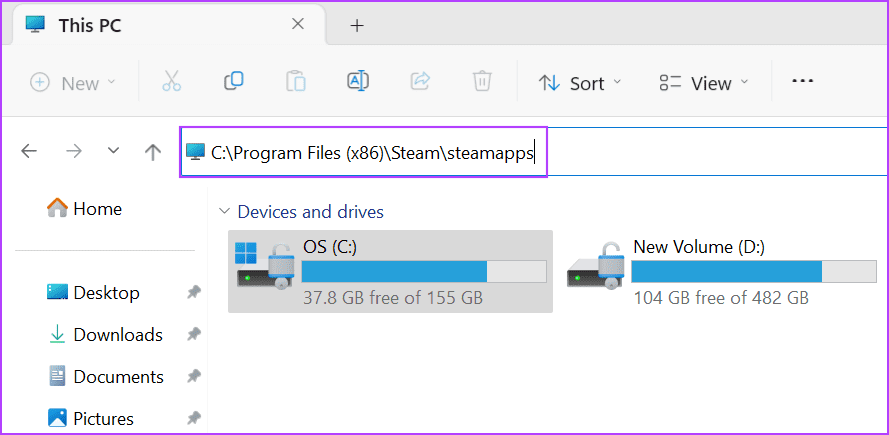Viewport: 889px width, 435px height.
Task: Select the OS (C:) drive icon
Action: pyautogui.click(x=265, y=266)
